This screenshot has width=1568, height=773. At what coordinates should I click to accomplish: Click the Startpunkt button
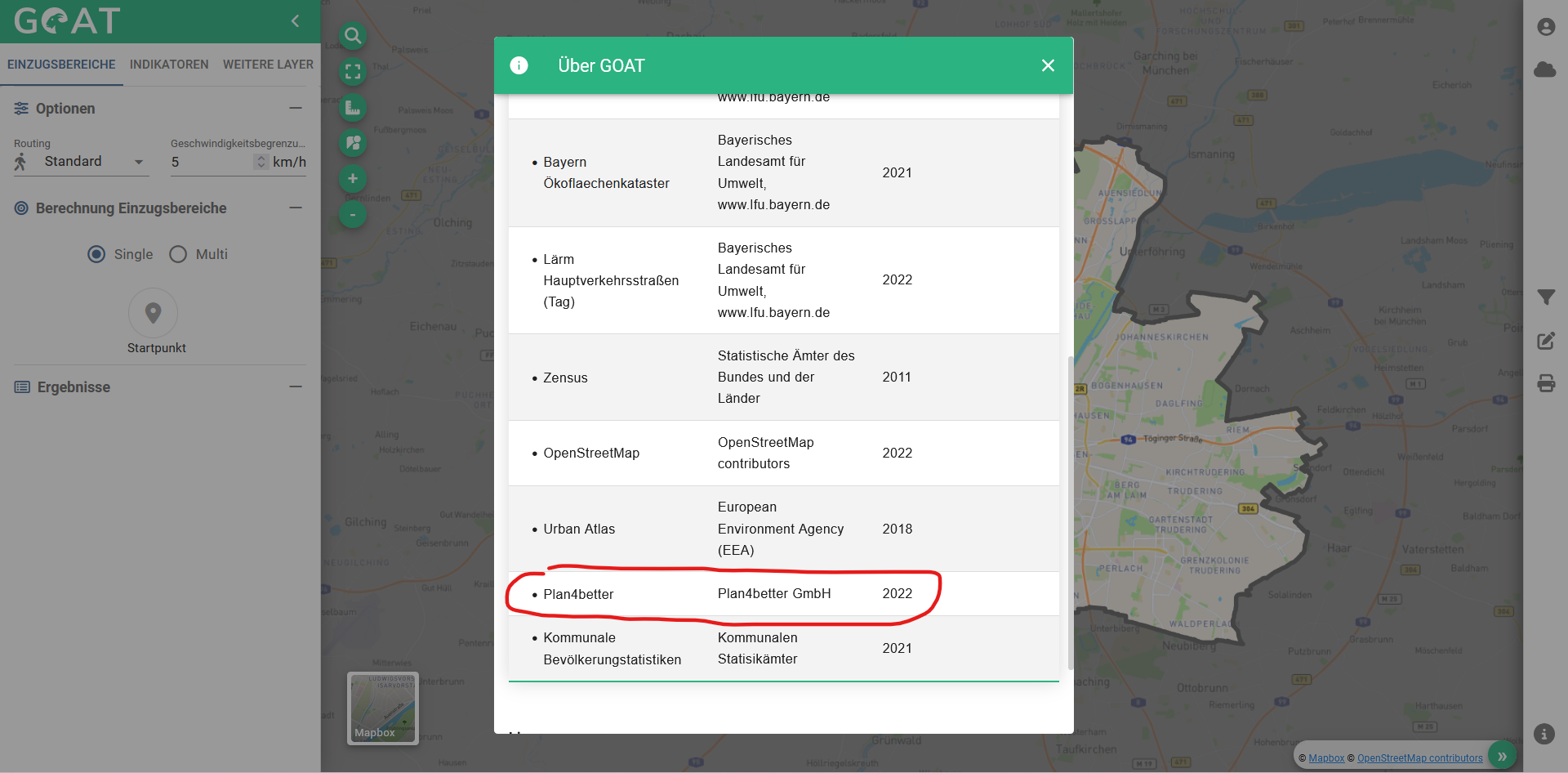tap(154, 313)
